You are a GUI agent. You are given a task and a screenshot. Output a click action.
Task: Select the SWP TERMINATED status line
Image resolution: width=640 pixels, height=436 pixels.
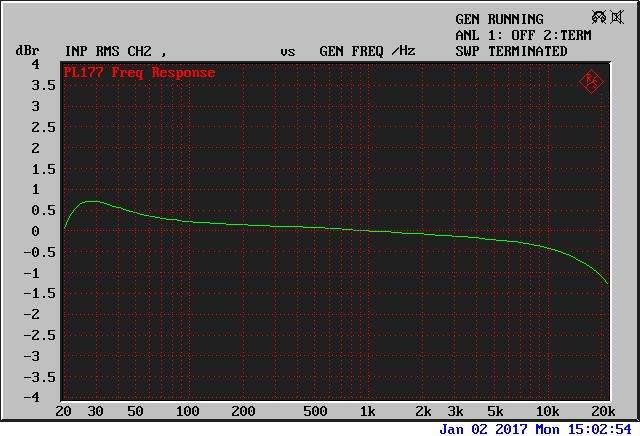click(x=511, y=51)
